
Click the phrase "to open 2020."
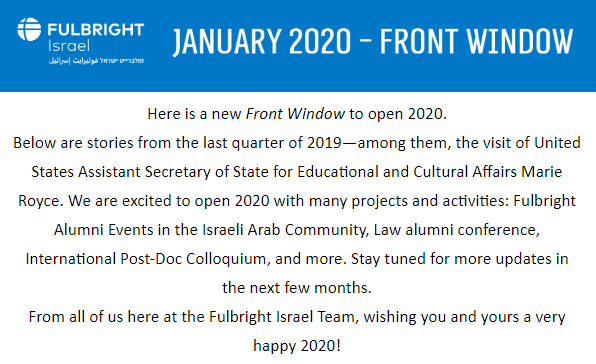coord(398,114)
